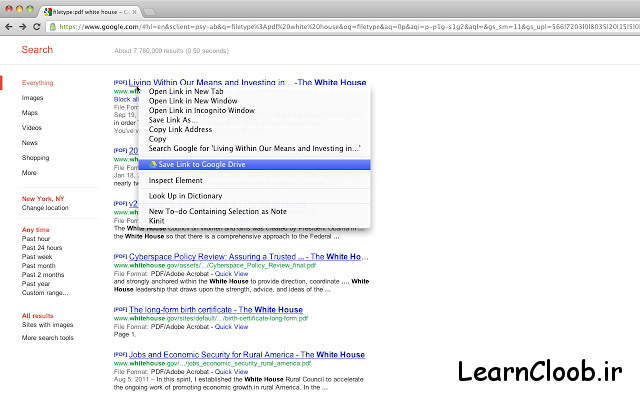Close the 'filetype:pdf white house' tab
The width and height of the screenshot is (640, 400).
click(x=134, y=12)
